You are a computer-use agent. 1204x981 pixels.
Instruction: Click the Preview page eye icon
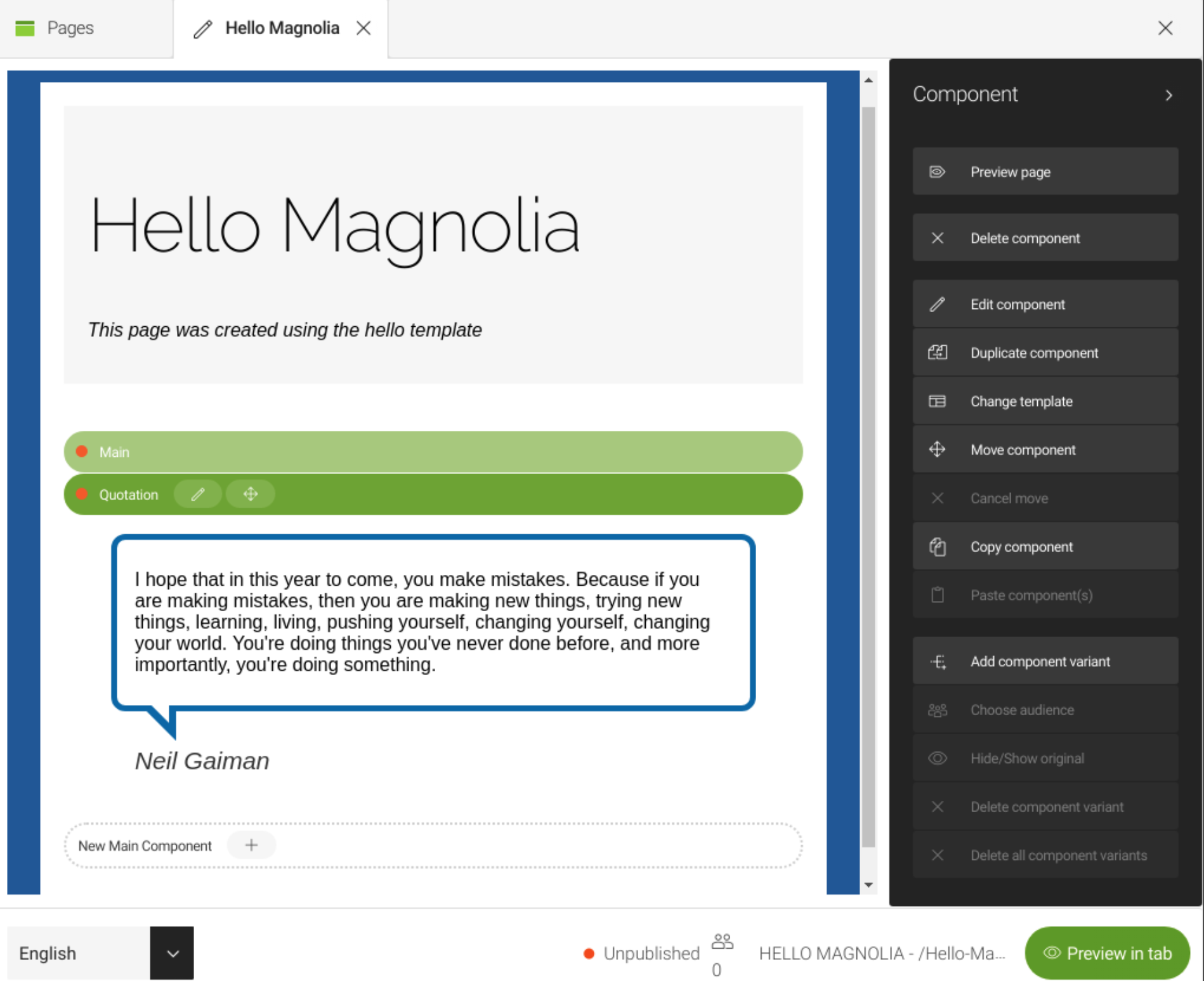pos(937,172)
